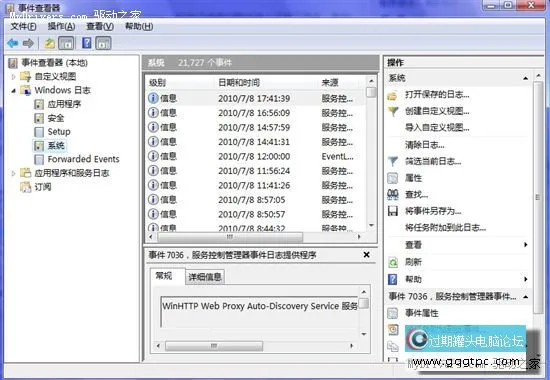
Task: Click 清除日志... action
Action: (x=425, y=145)
